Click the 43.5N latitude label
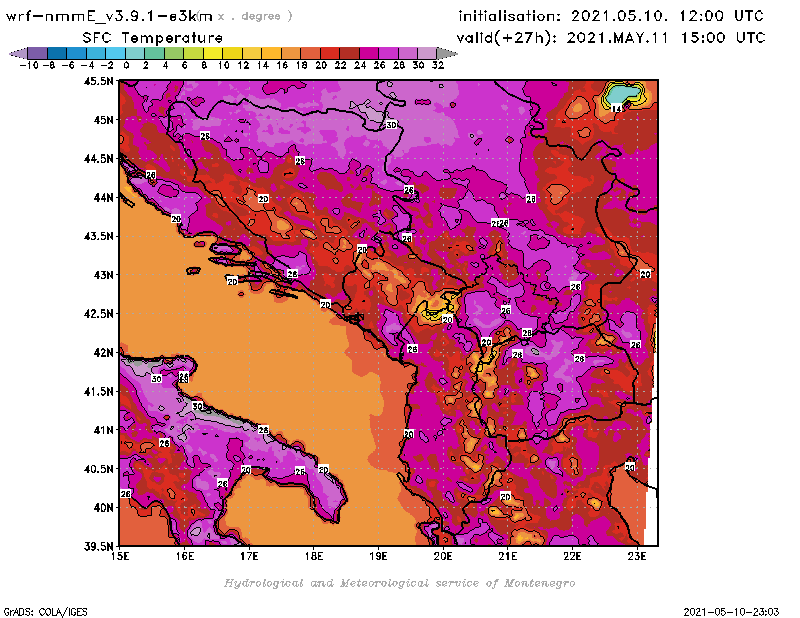The width and height of the screenshot is (800, 618). [99, 236]
